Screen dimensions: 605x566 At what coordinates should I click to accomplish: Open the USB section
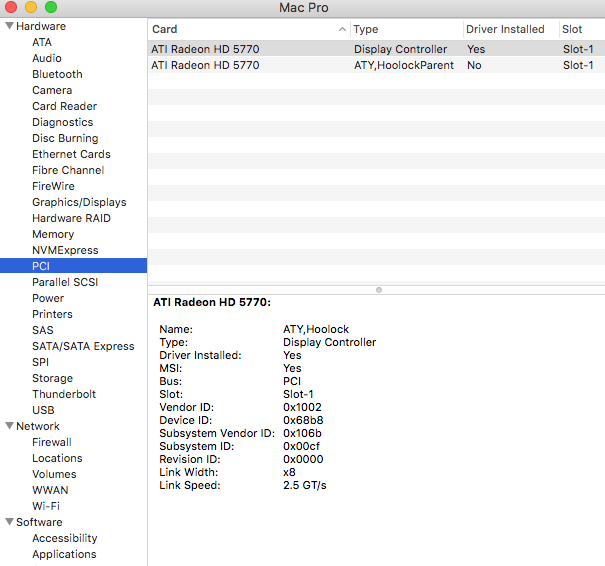43,410
